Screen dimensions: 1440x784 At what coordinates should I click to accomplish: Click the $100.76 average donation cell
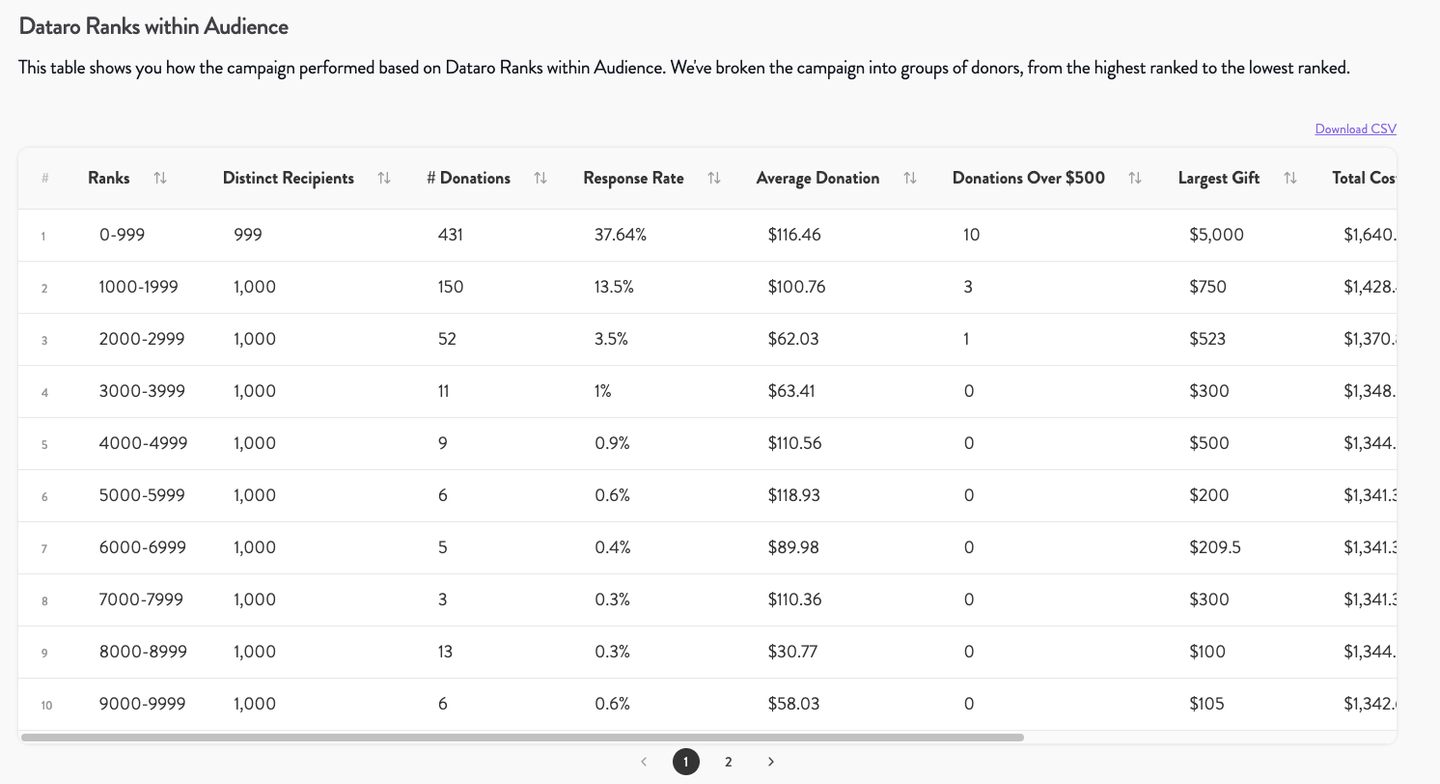[x=797, y=287]
